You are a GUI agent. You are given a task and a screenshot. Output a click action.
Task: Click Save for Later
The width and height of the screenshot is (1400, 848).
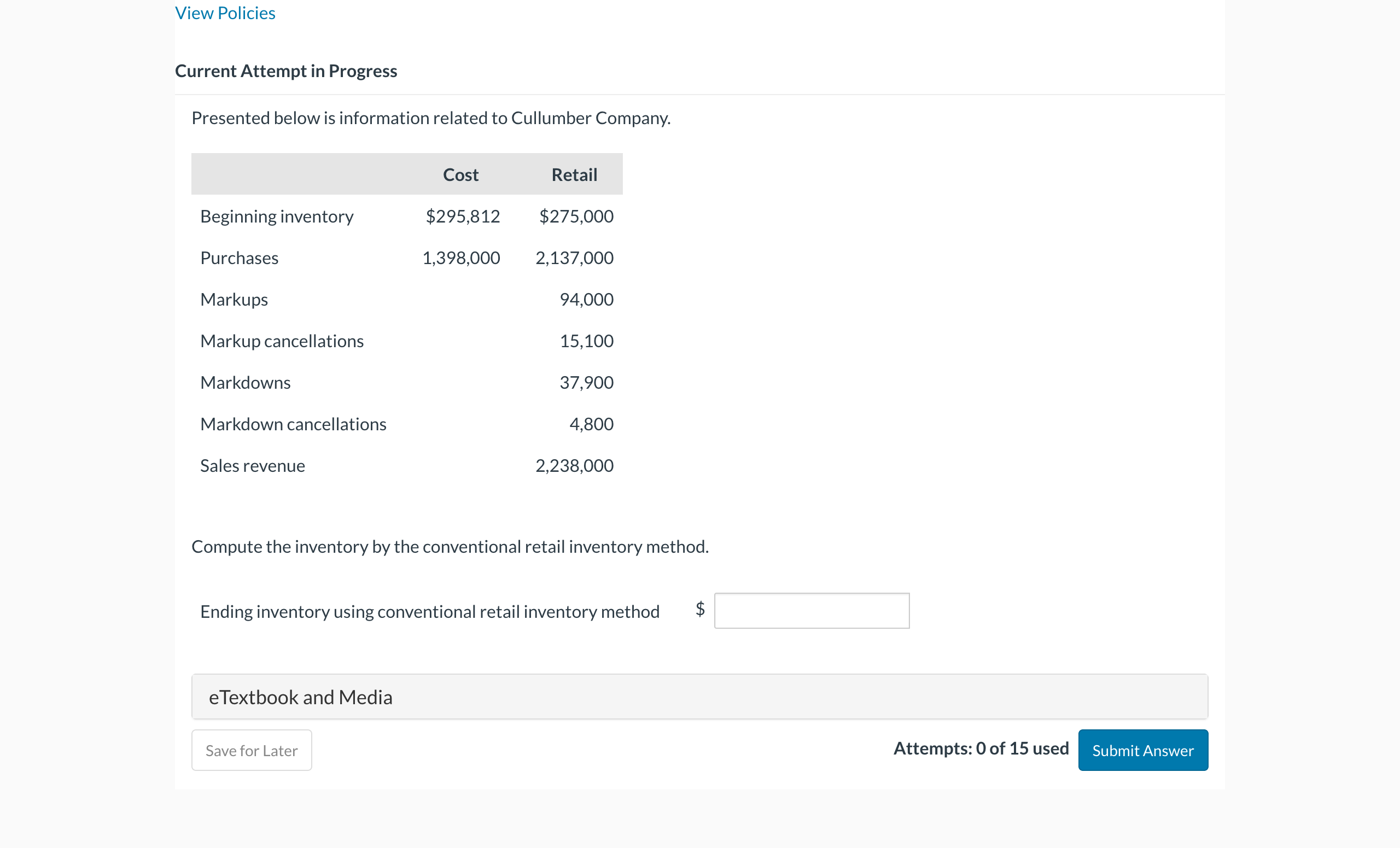251,750
